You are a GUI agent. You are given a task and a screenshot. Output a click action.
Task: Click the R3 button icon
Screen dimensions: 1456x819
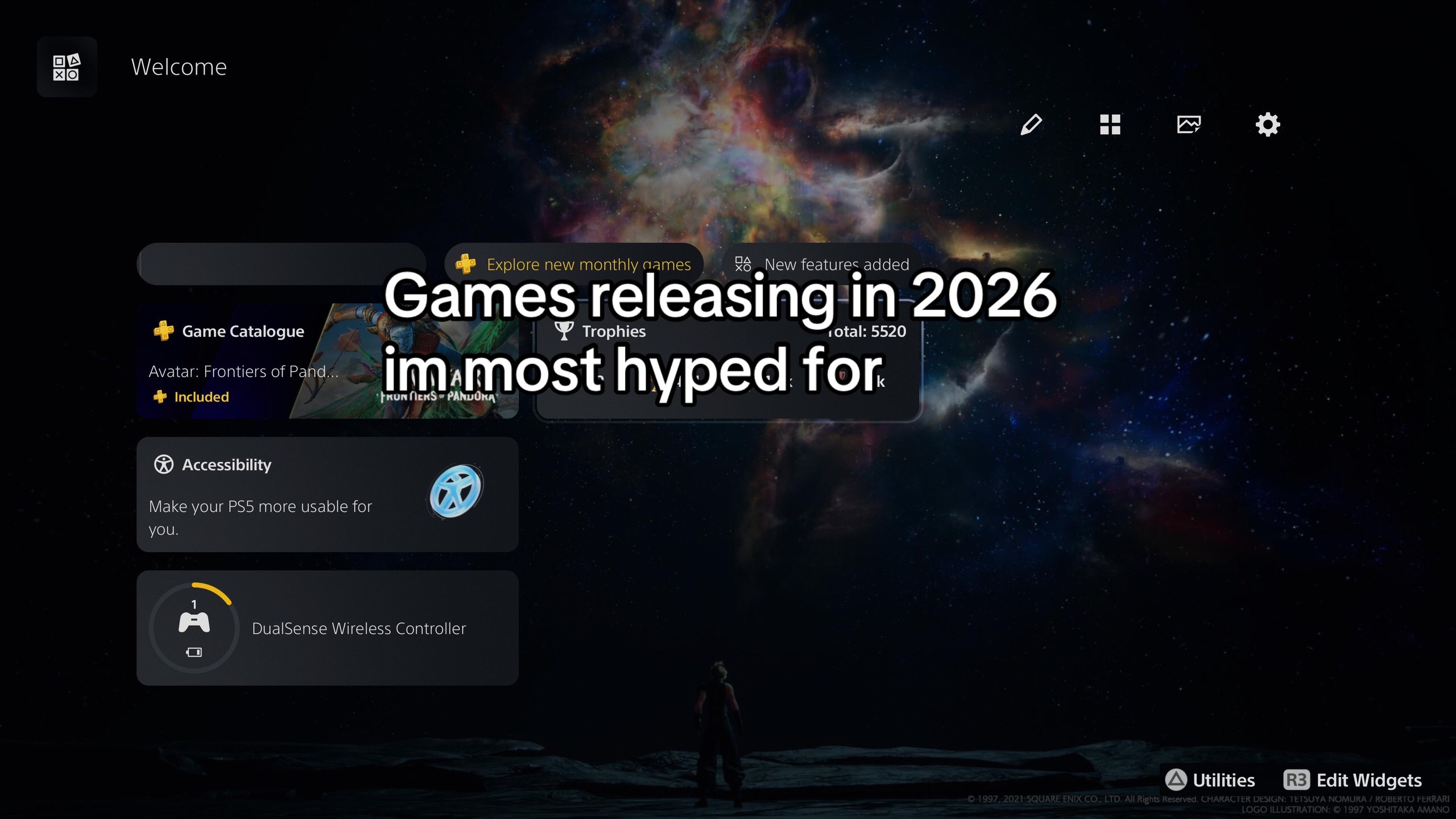tap(1296, 780)
